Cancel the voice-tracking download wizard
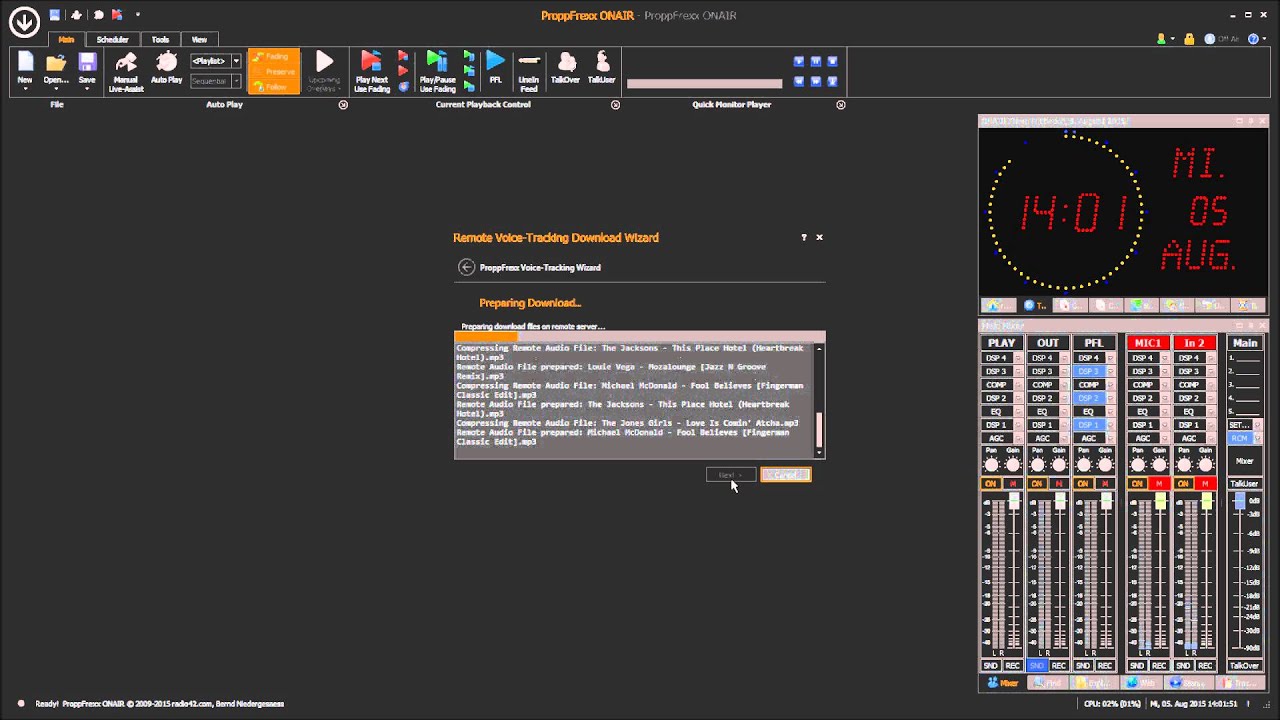Screen dimensions: 1280x720 coord(786,475)
